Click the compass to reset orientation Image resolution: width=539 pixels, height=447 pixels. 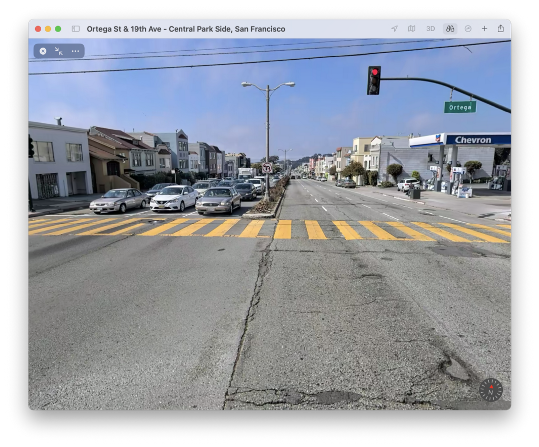click(491, 390)
